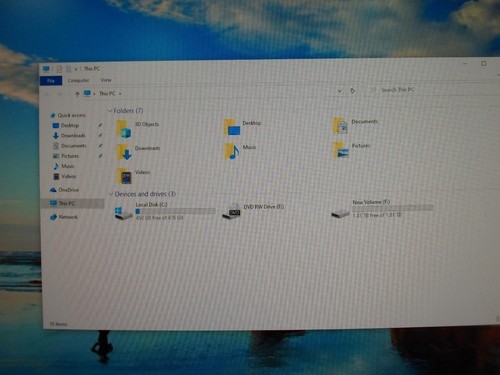This screenshot has width=500, height=375.
Task: Click the Search This PC field
Action: [433, 90]
